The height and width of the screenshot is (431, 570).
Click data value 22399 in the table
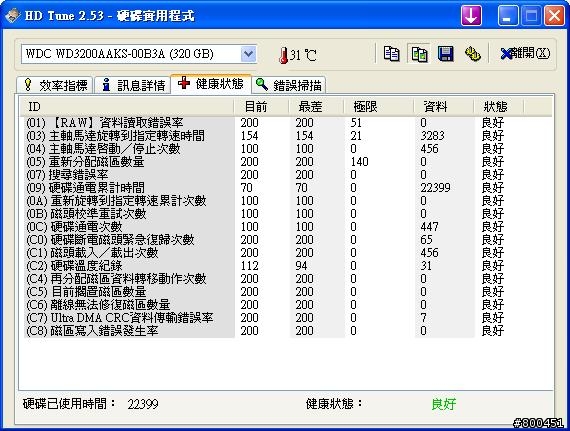tap(435, 188)
